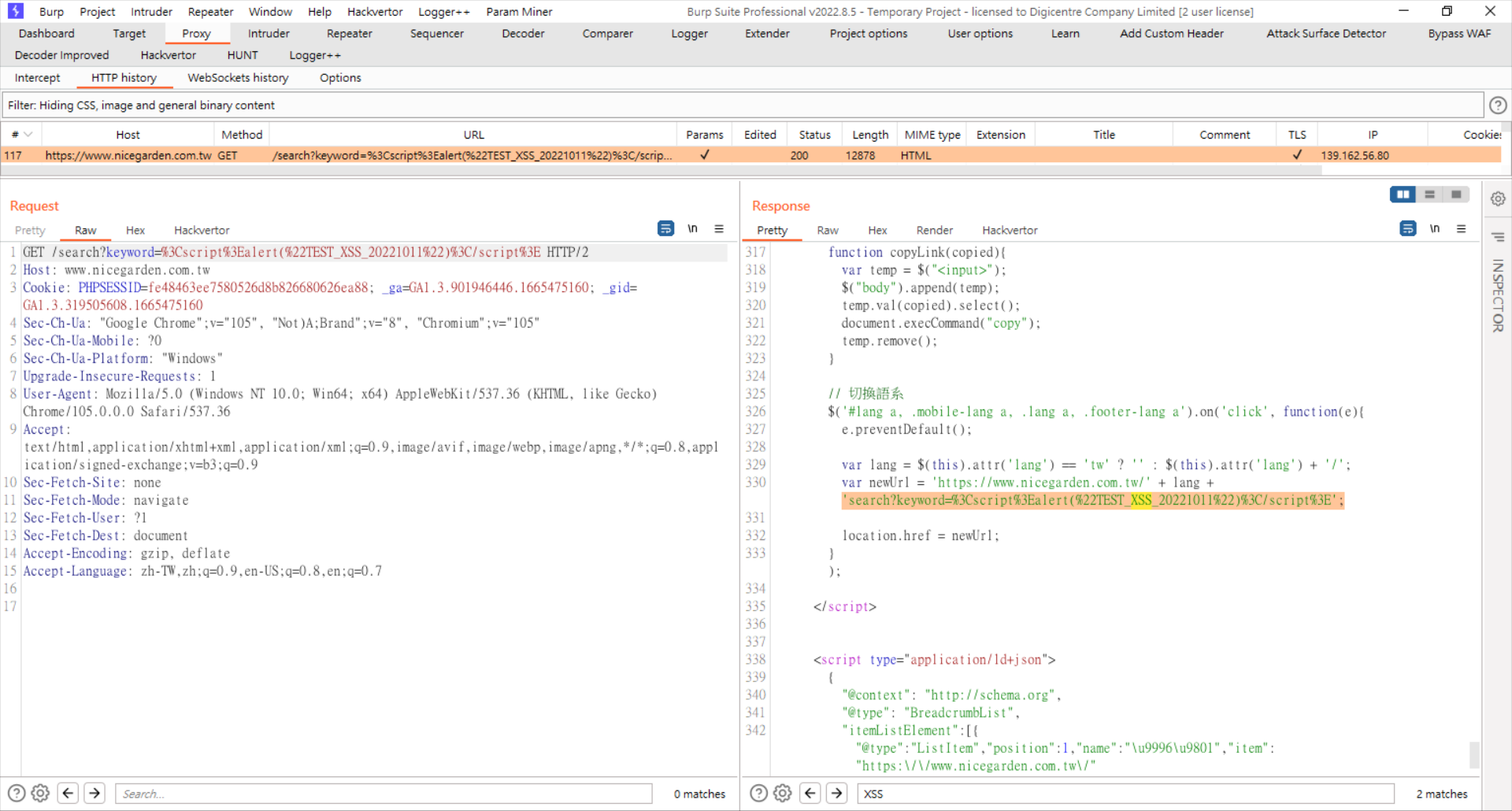This screenshot has width=1512, height=811.
Task: Open WebSockets history sub-tab
Action: click(238, 78)
